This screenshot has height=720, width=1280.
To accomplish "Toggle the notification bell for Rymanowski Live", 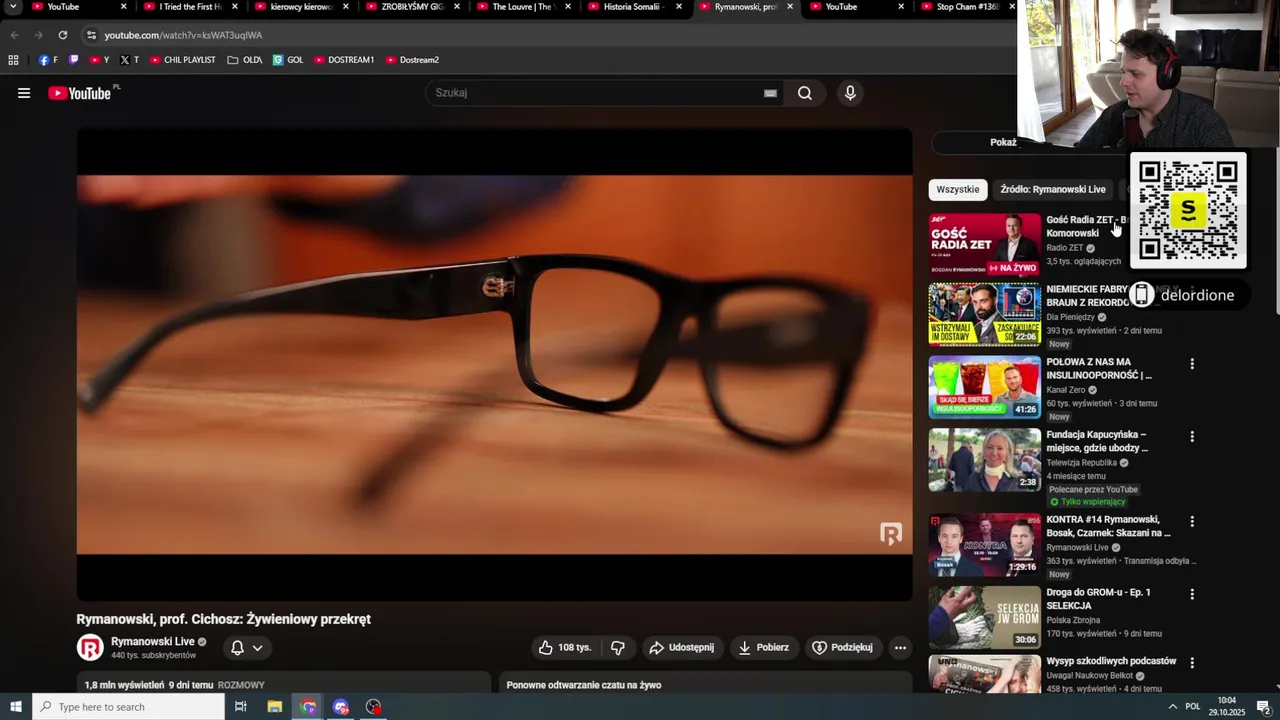I will tap(237, 648).
